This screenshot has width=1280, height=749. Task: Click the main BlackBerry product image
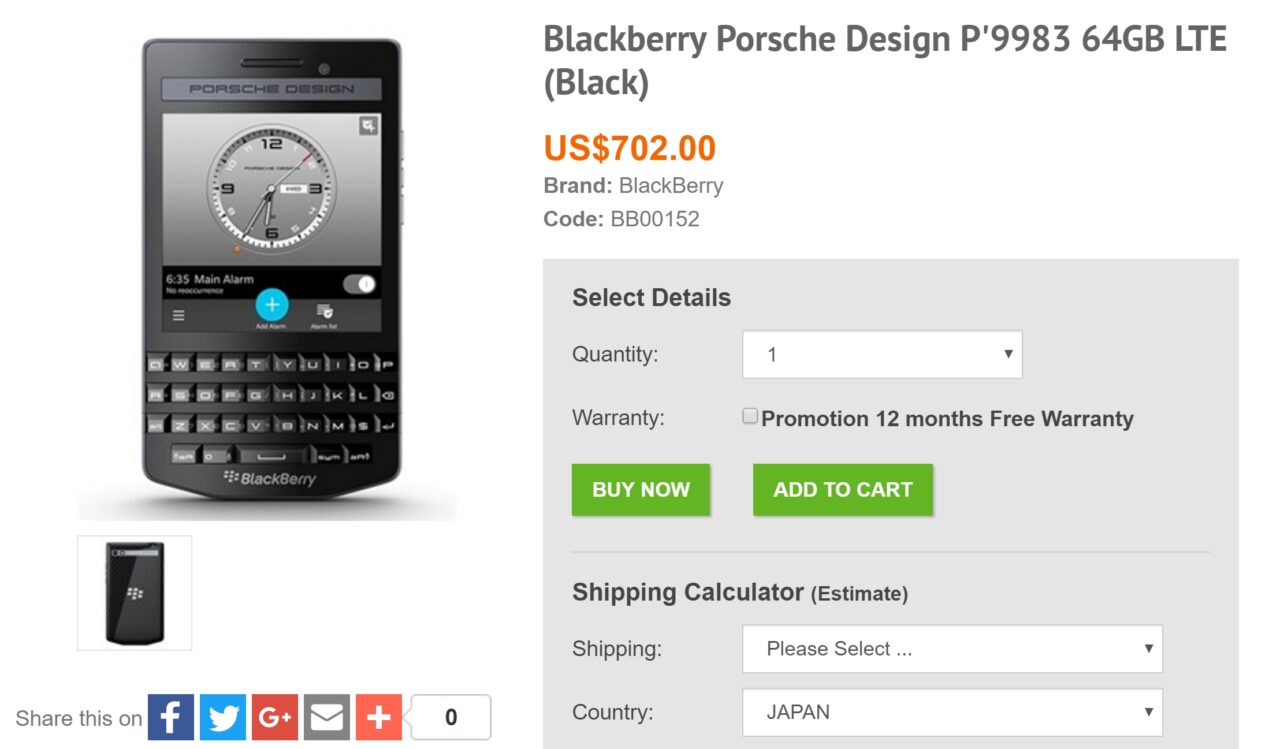270,270
